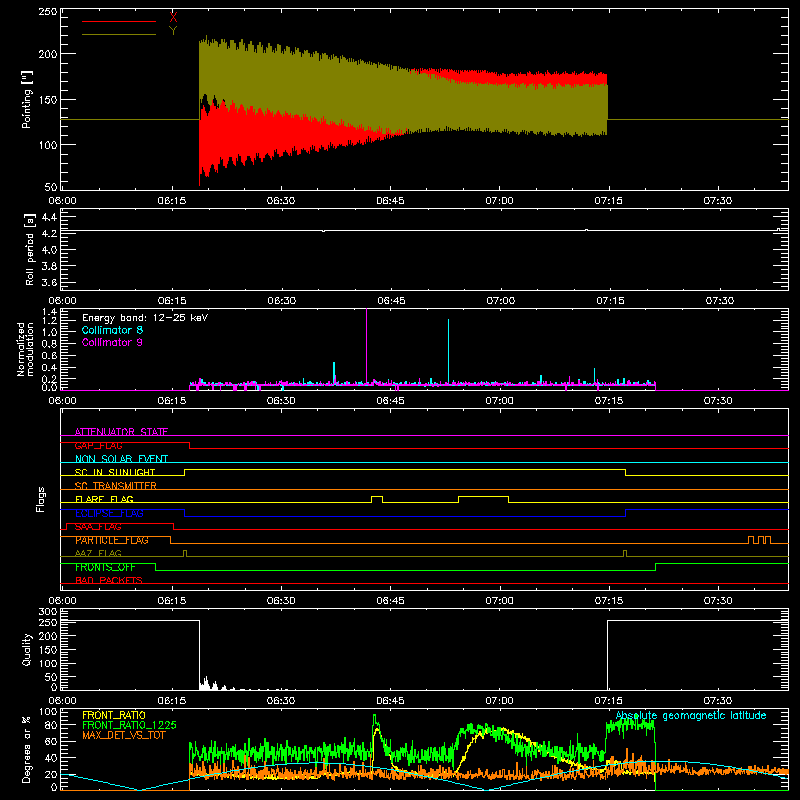Click the long FLARE_FLAG pulse before 07:00

pyautogui.click(x=484, y=499)
